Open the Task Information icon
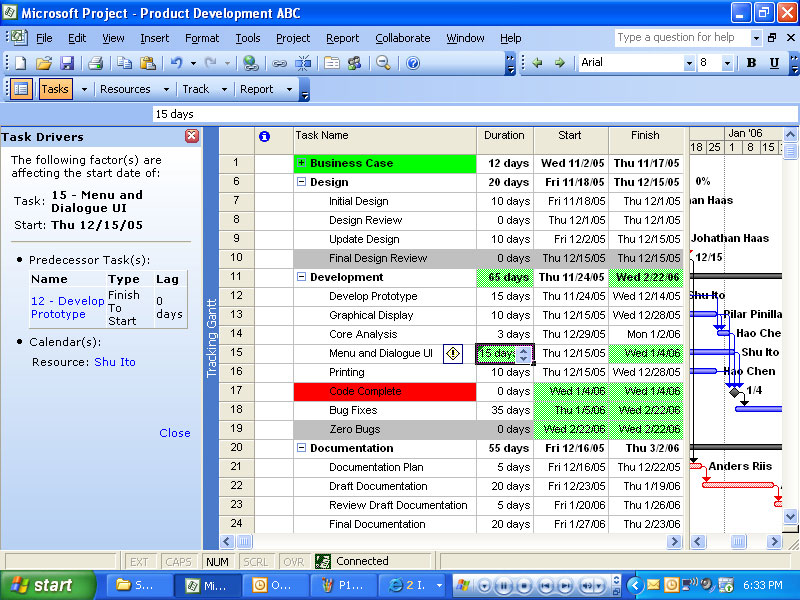Viewport: 800px width, 600px height. pyautogui.click(x=332, y=63)
